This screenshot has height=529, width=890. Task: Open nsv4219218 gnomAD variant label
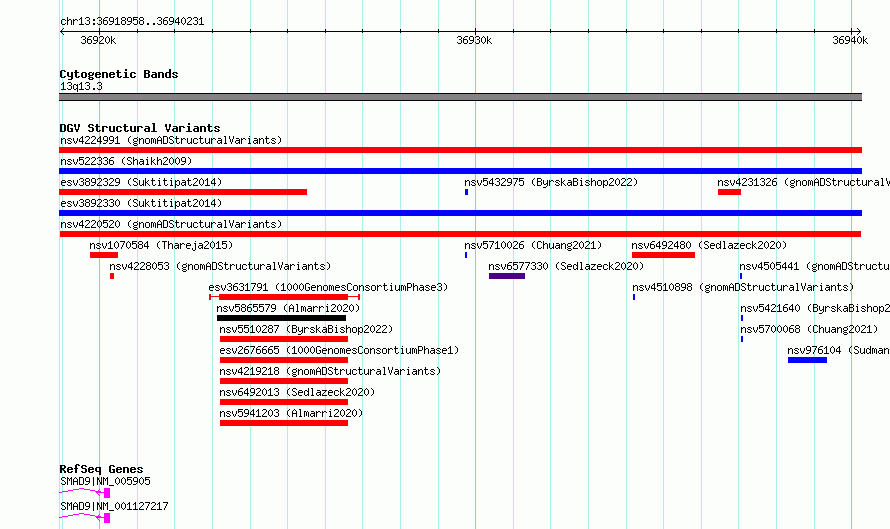pos(330,371)
